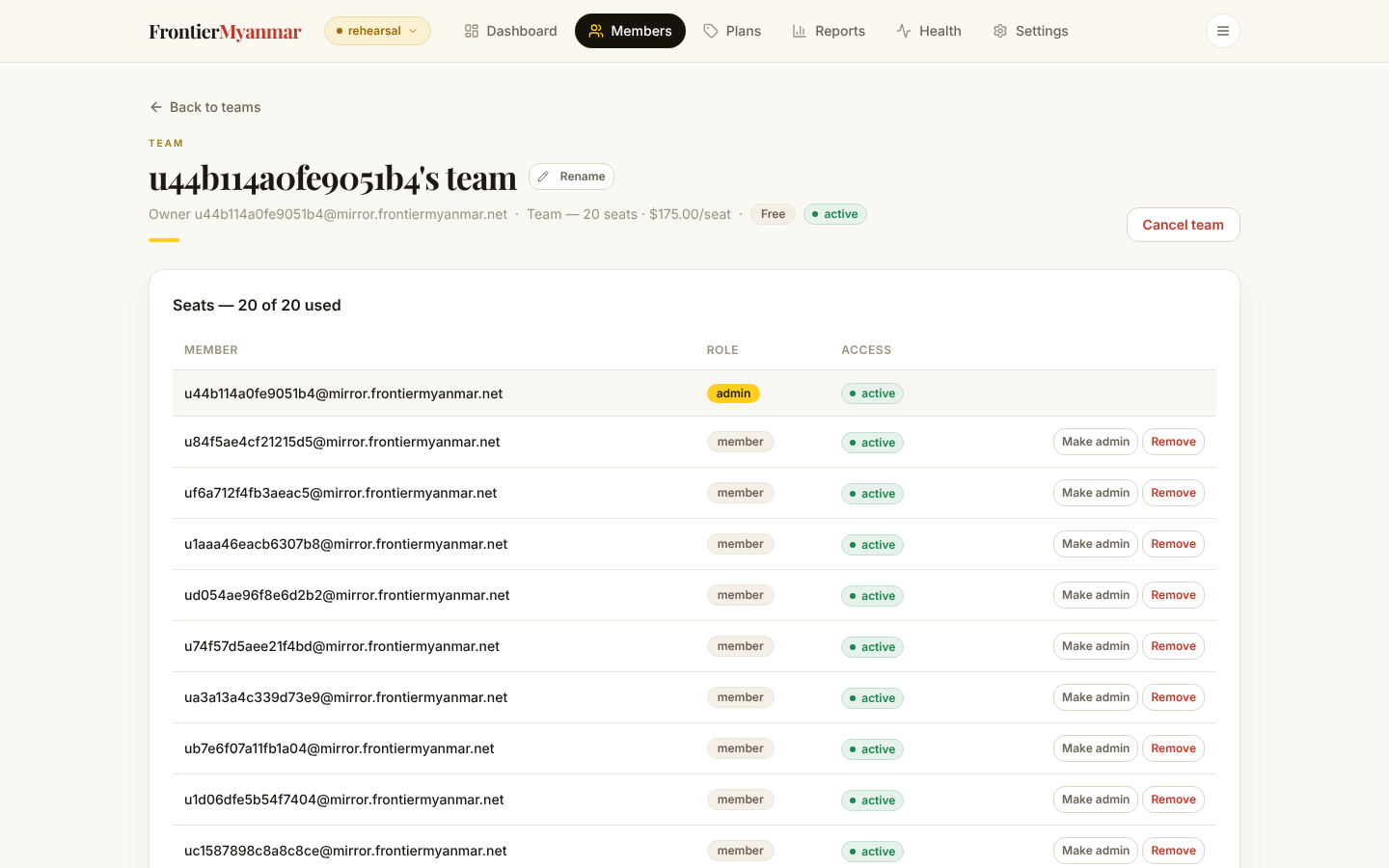Viewport: 1389px width, 868px height.
Task: Click the team active status badge
Action: (x=835, y=214)
